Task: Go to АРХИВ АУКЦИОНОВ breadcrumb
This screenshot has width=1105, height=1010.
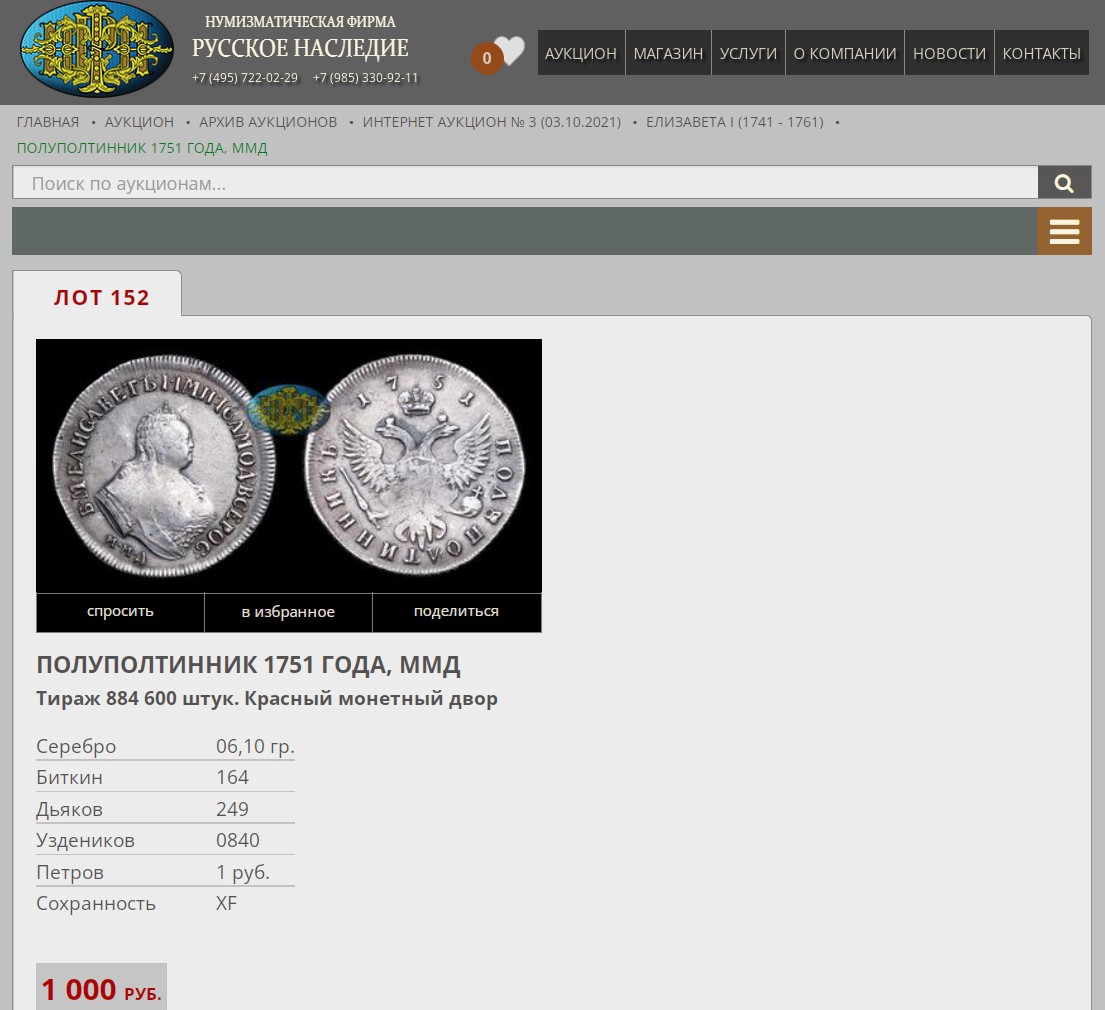Action: pyautogui.click(x=268, y=122)
